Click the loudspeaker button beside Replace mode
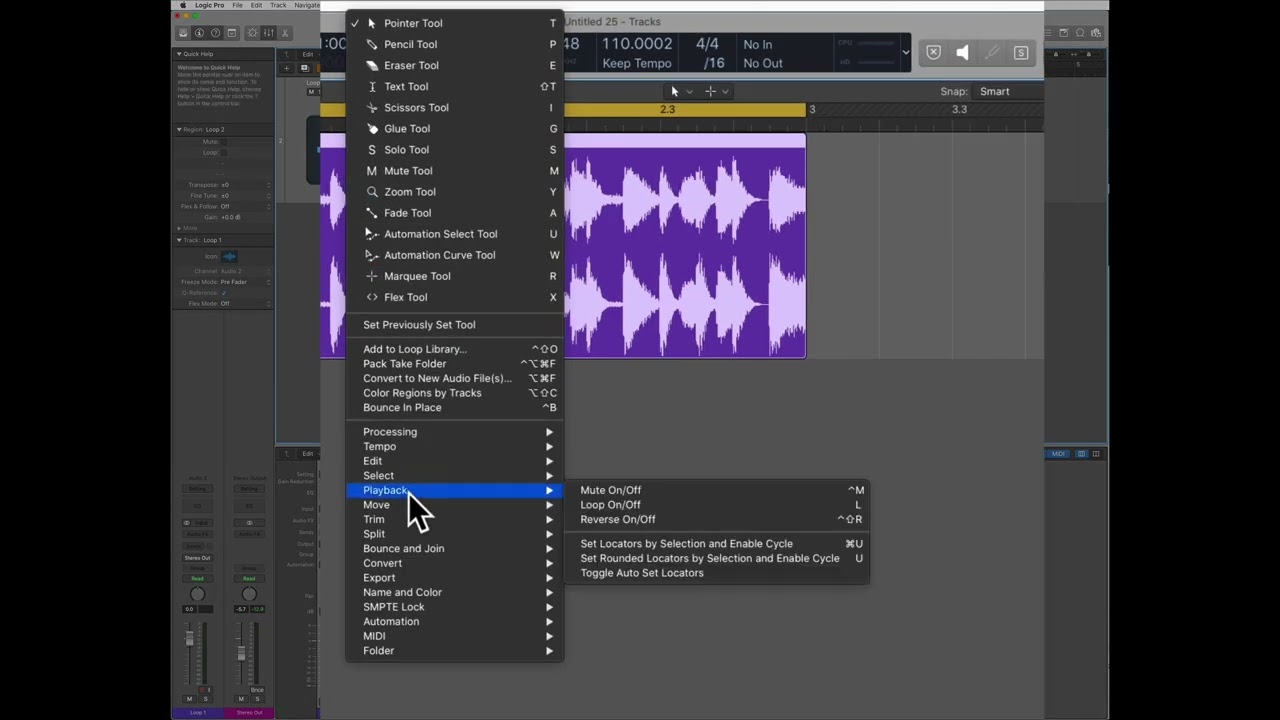The width and height of the screenshot is (1280, 720). click(962, 53)
